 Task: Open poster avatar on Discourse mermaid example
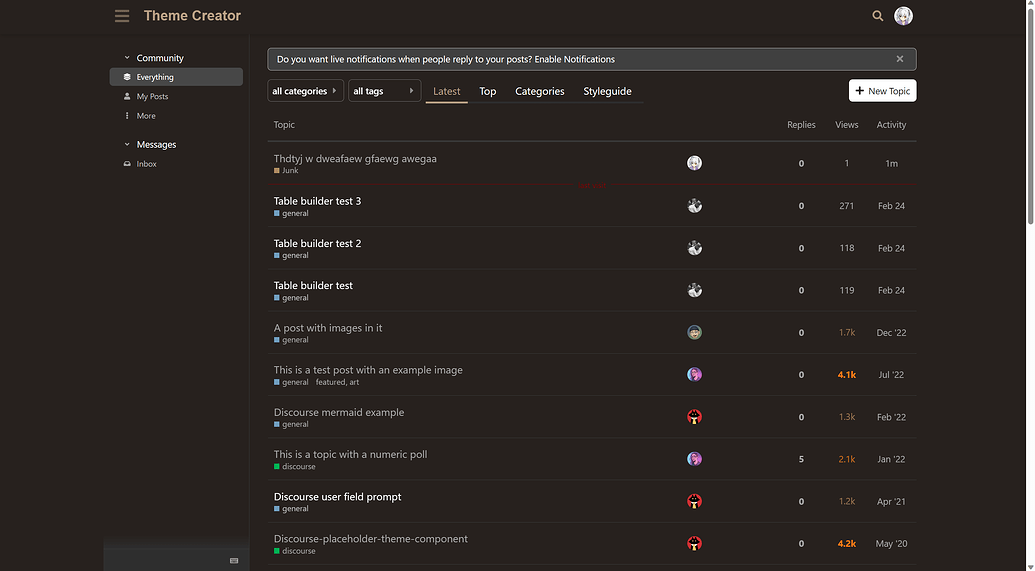coord(694,417)
